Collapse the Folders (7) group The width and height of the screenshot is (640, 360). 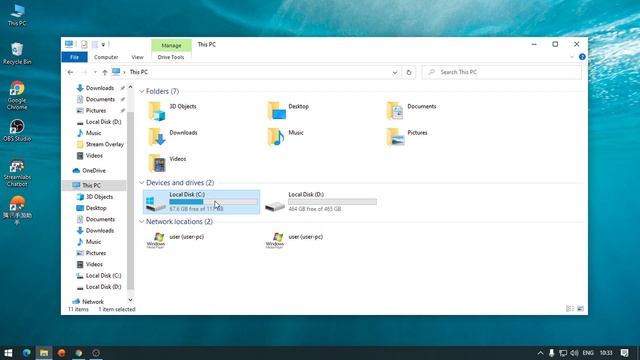tap(142, 91)
